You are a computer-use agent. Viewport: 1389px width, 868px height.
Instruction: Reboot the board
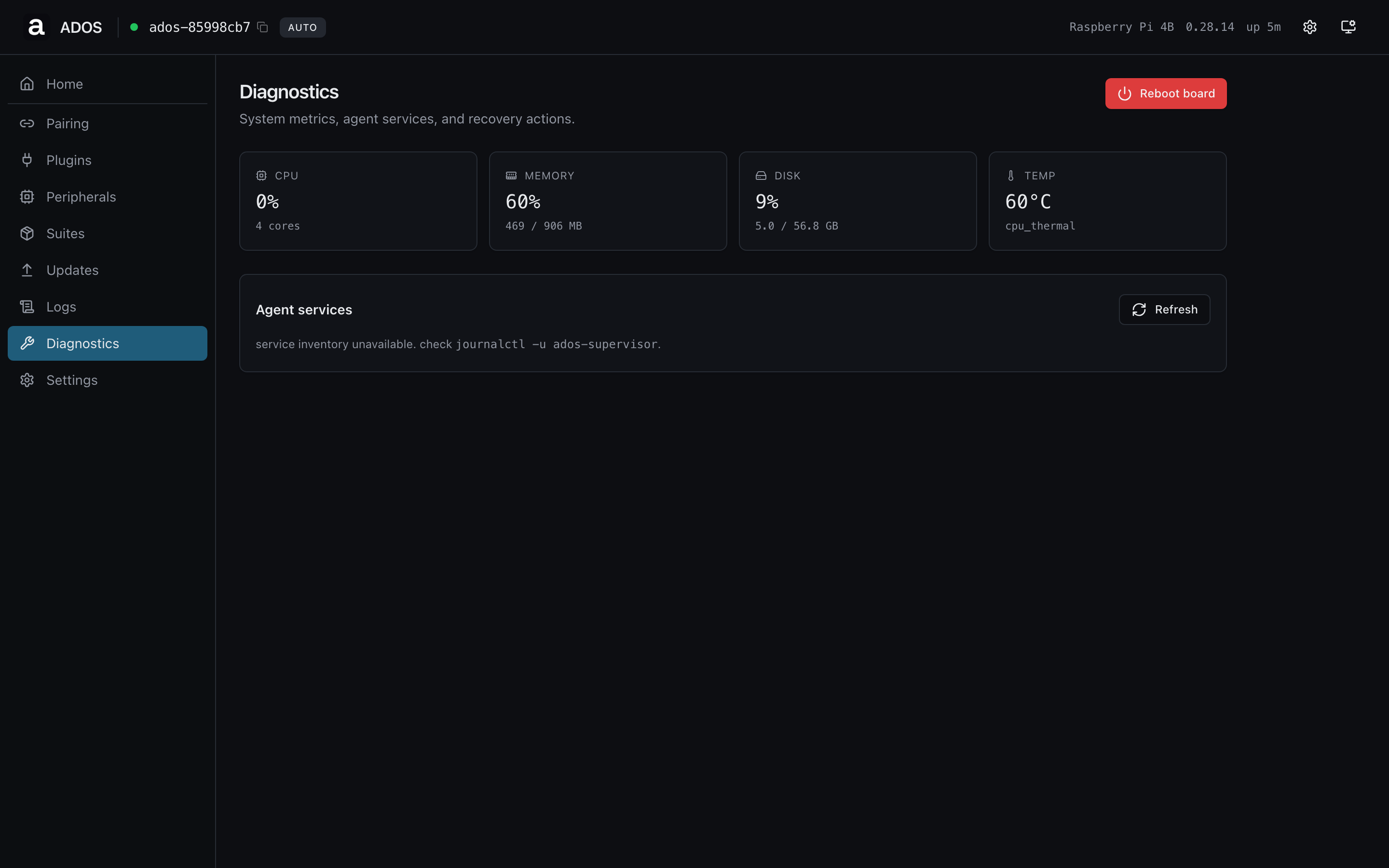(x=1166, y=94)
